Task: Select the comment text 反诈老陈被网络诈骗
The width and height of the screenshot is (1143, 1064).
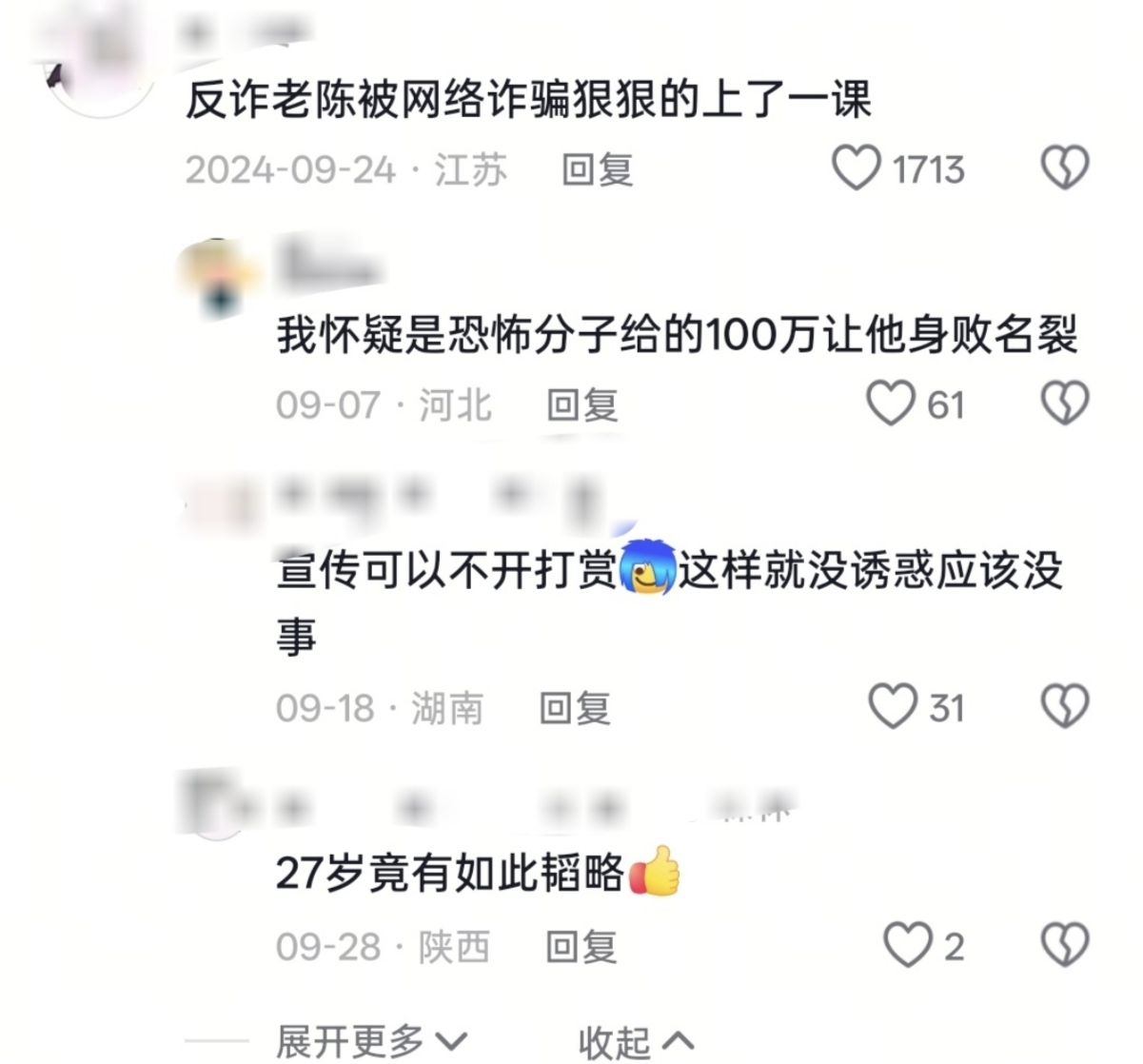Action: click(376, 100)
